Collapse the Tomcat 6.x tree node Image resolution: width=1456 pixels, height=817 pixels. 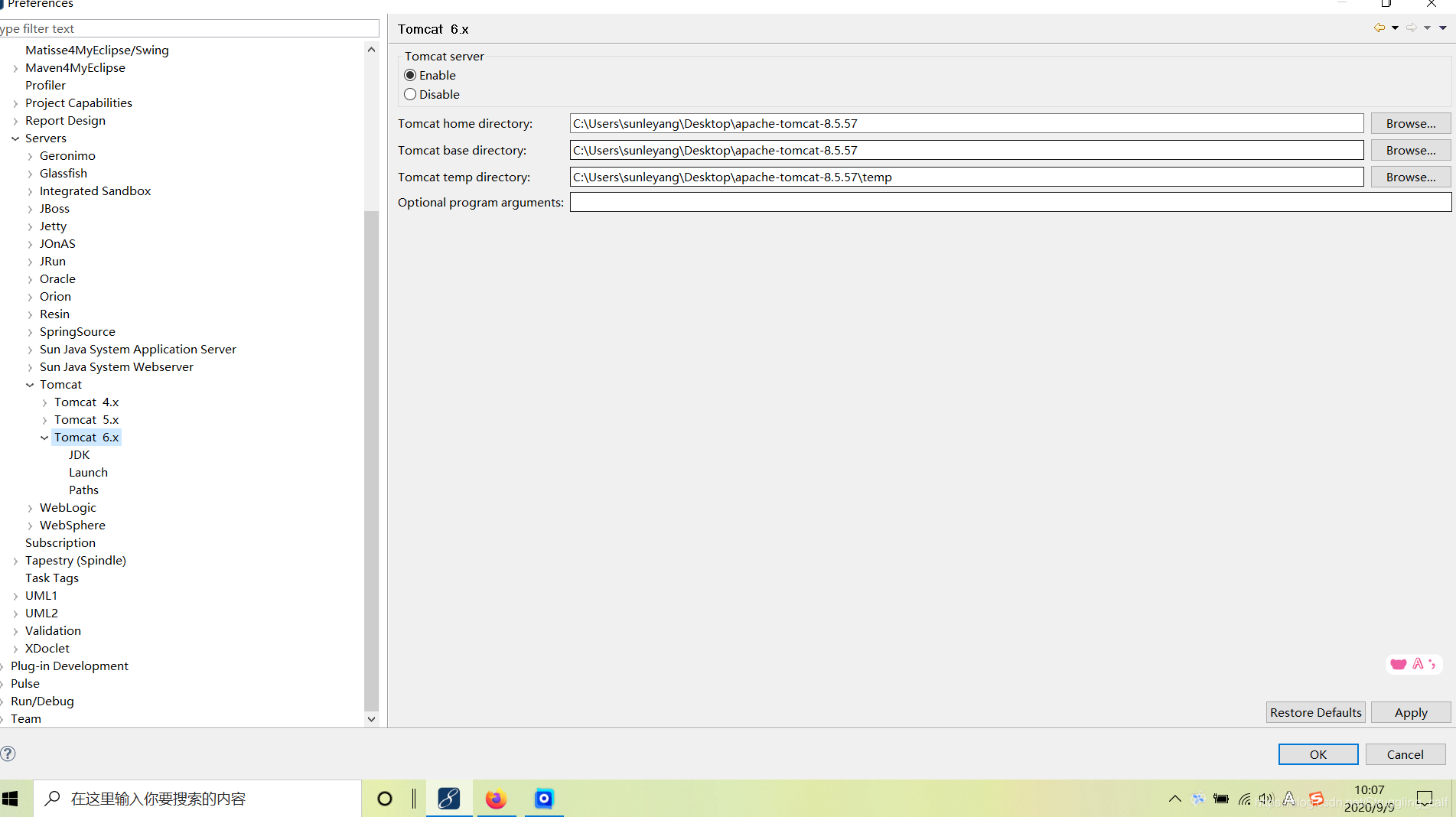(x=44, y=438)
